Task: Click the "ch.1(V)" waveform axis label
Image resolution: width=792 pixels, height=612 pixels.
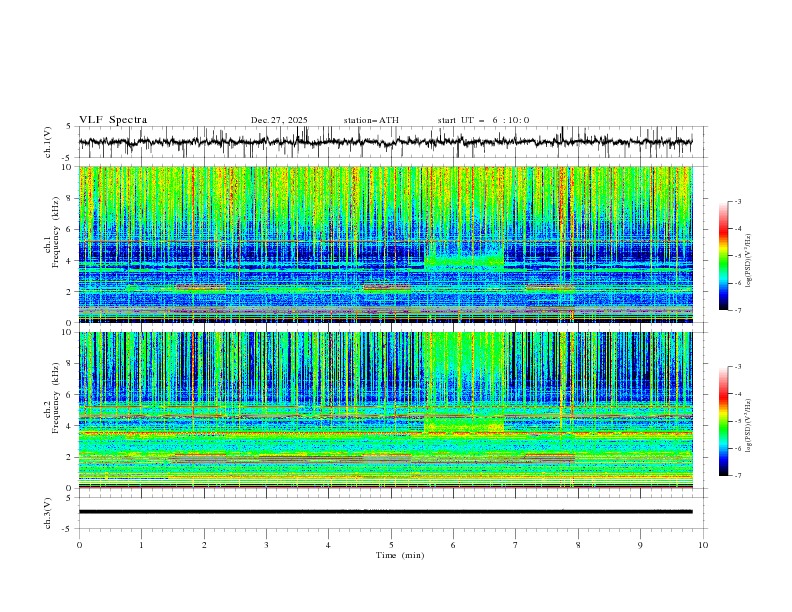Action: [x=48, y=142]
